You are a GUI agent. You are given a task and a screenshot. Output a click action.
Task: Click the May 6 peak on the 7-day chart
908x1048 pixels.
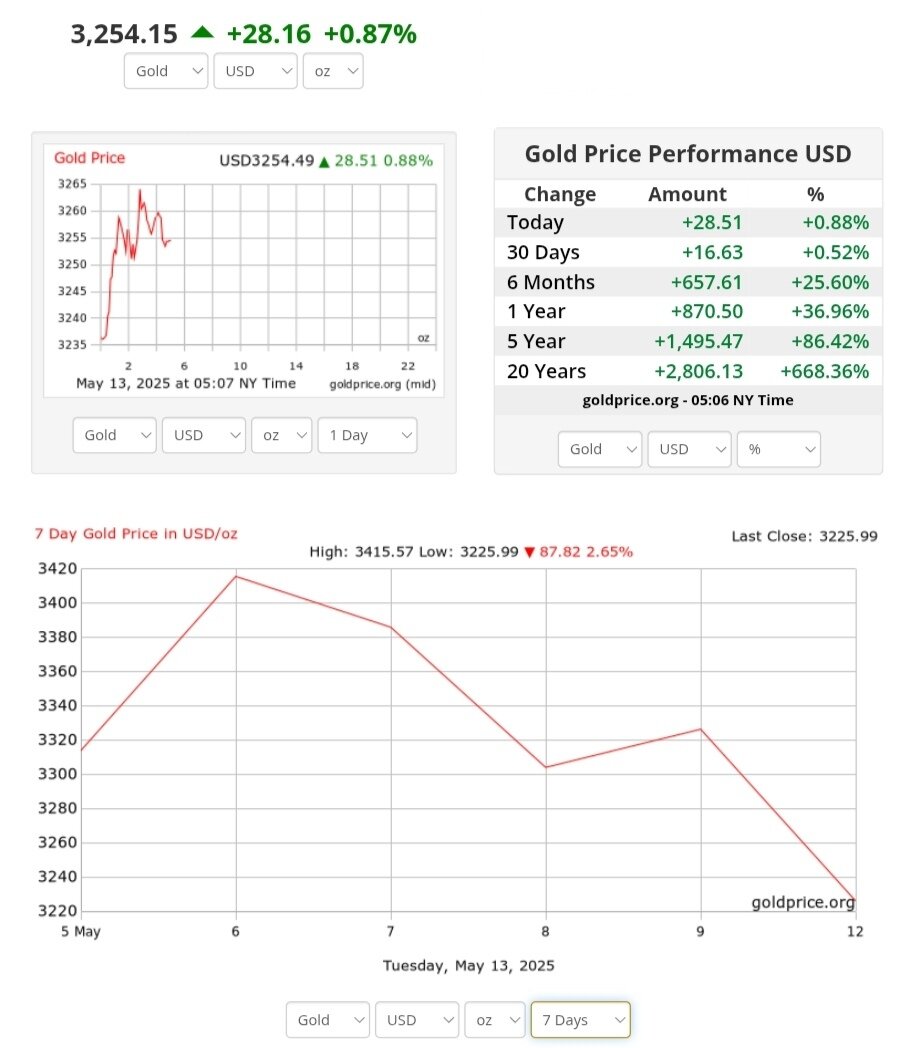point(236,576)
